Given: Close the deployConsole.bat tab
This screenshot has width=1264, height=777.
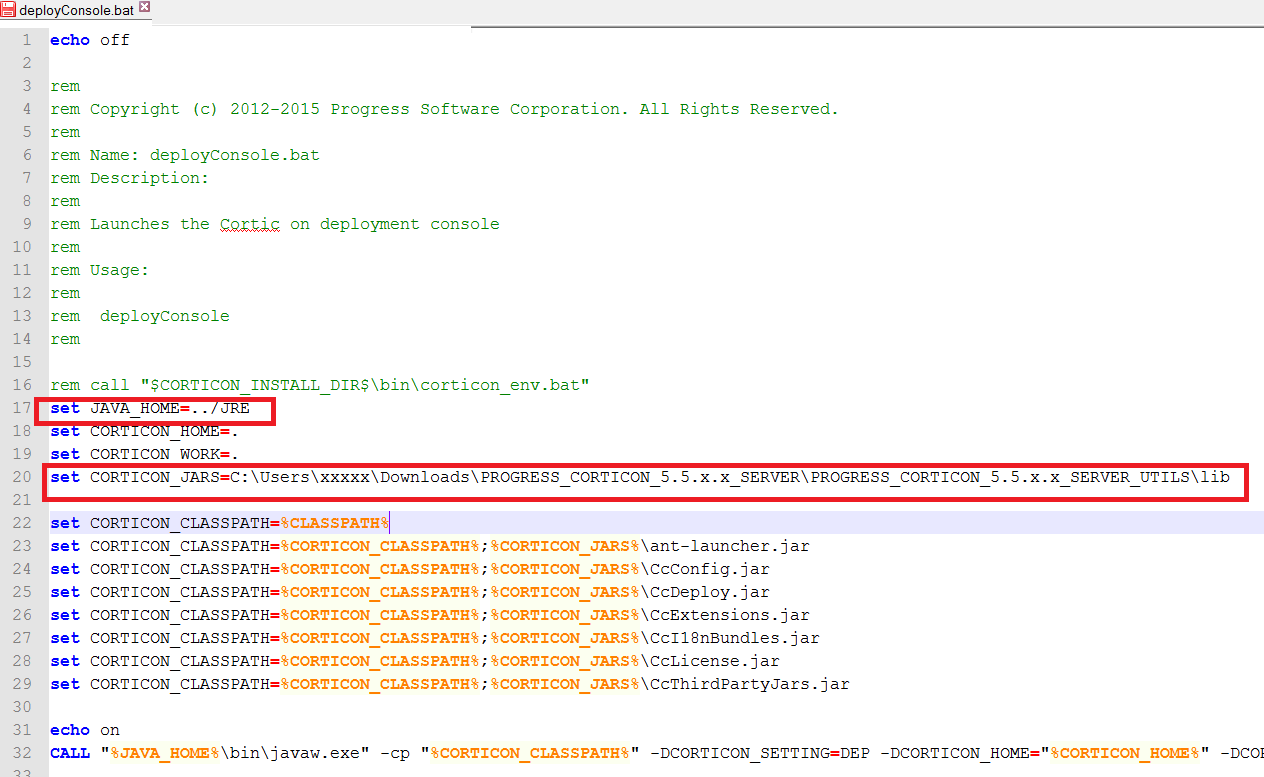Looking at the screenshot, I should click(144, 8).
